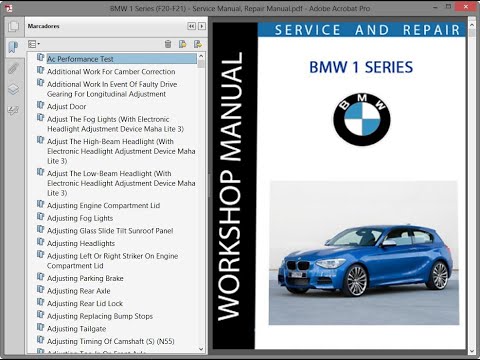The image size is (480, 360).
Task: Open the Adjust The Fog Lights bookmark
Action: coord(115,124)
